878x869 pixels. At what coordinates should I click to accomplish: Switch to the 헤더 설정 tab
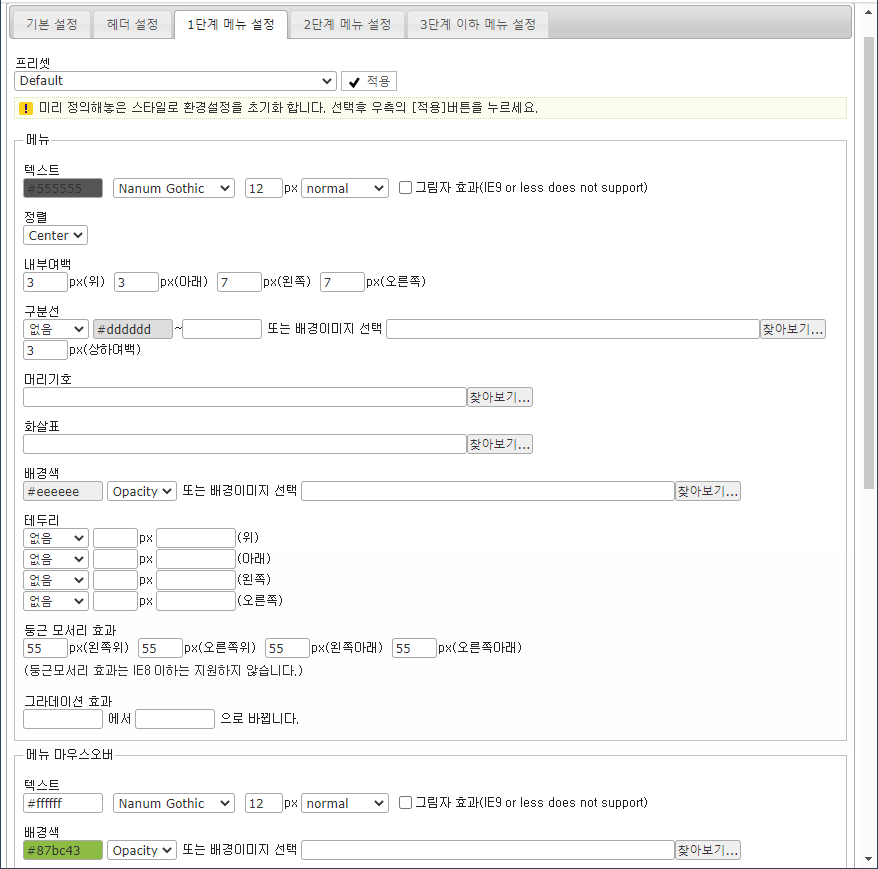(131, 25)
